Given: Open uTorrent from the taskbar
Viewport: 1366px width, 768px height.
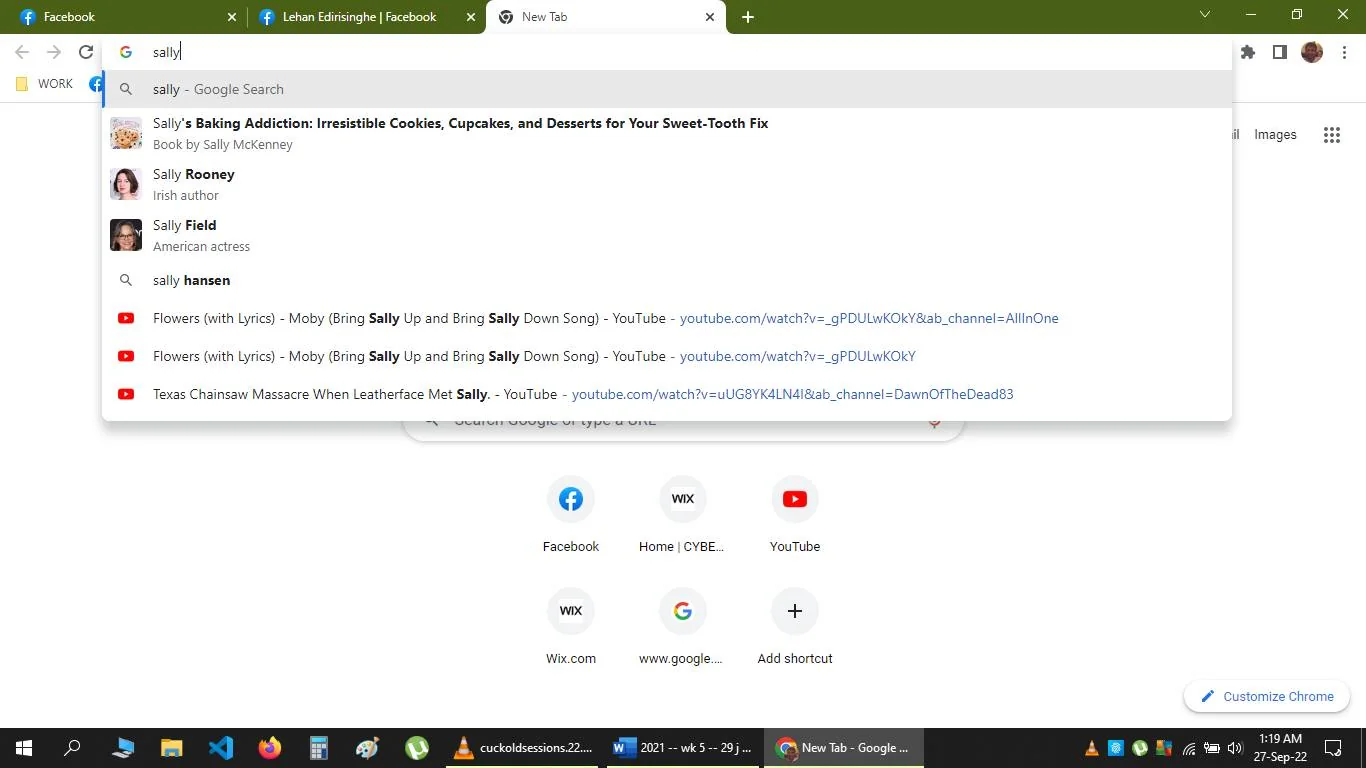Looking at the screenshot, I should click(x=417, y=748).
